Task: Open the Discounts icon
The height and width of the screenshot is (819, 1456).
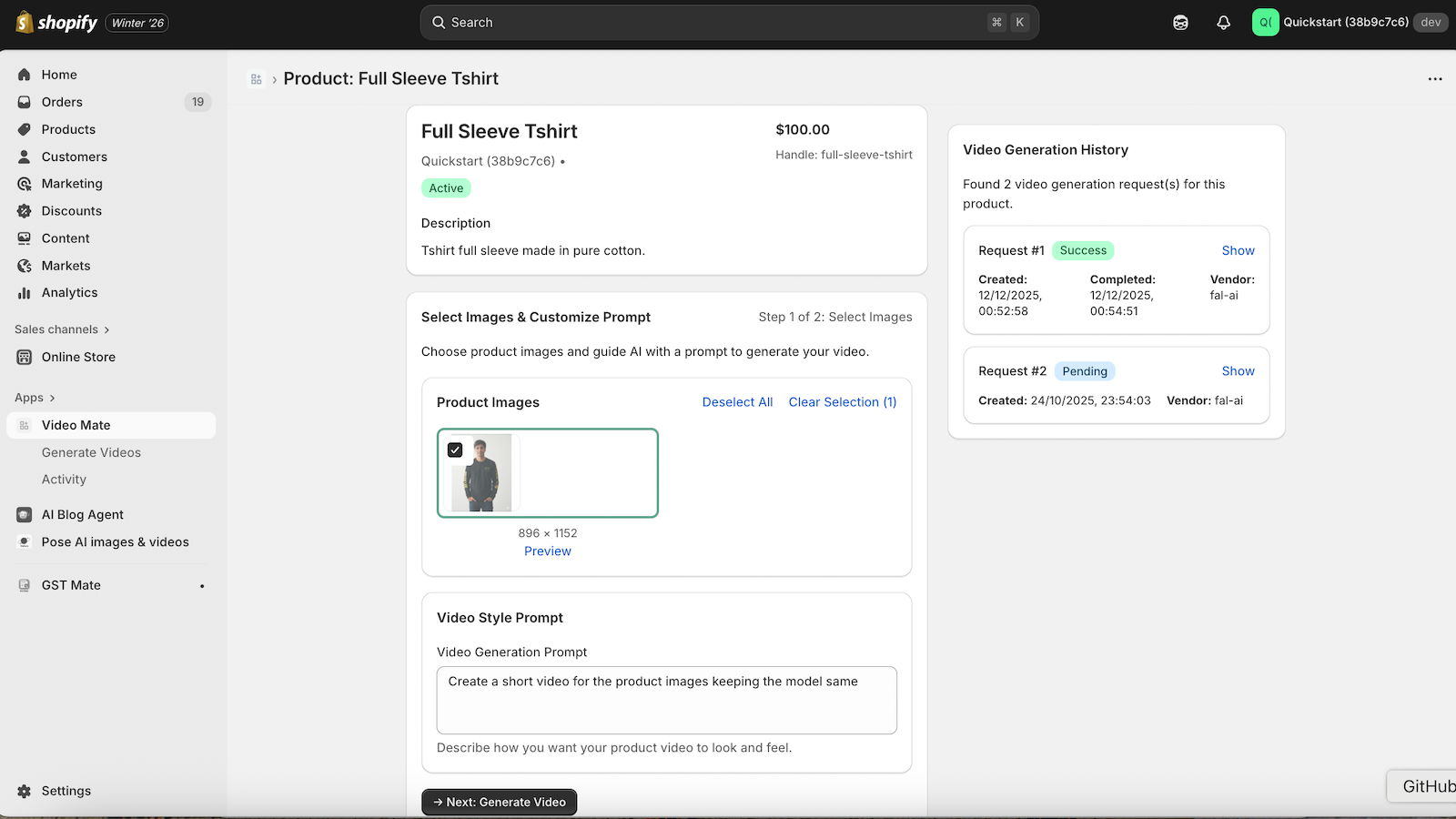Action: 24,210
